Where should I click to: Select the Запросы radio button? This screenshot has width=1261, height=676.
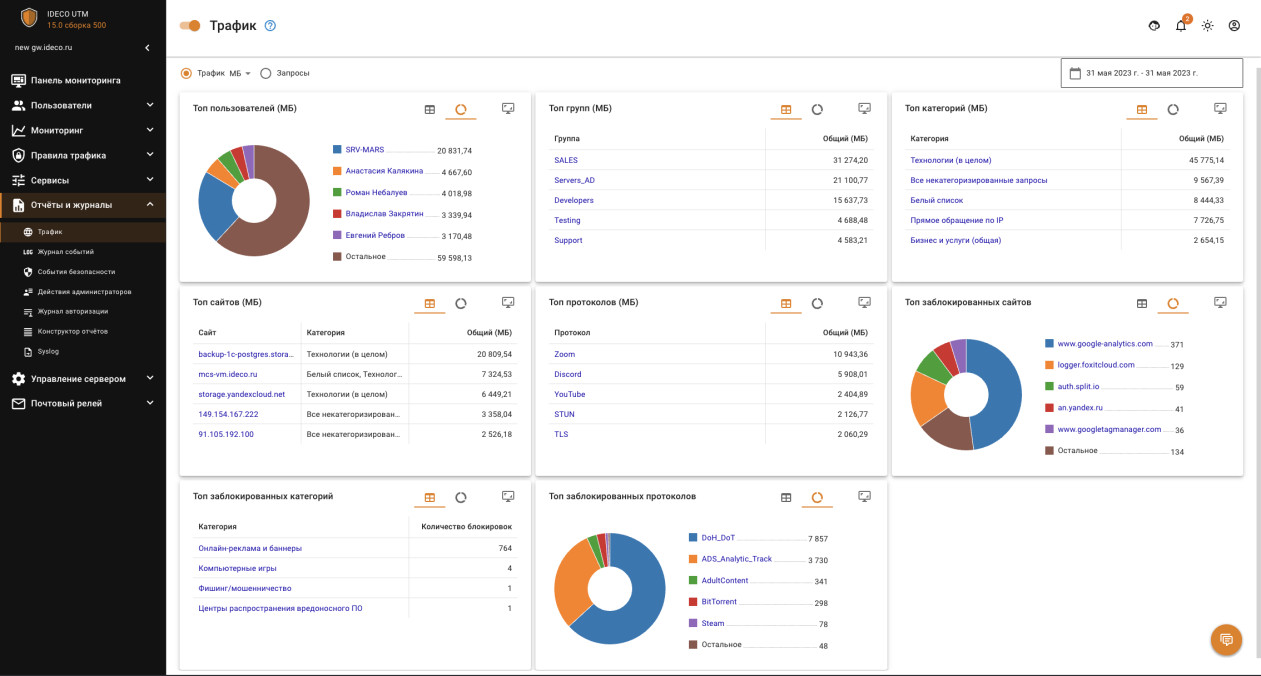(266, 73)
